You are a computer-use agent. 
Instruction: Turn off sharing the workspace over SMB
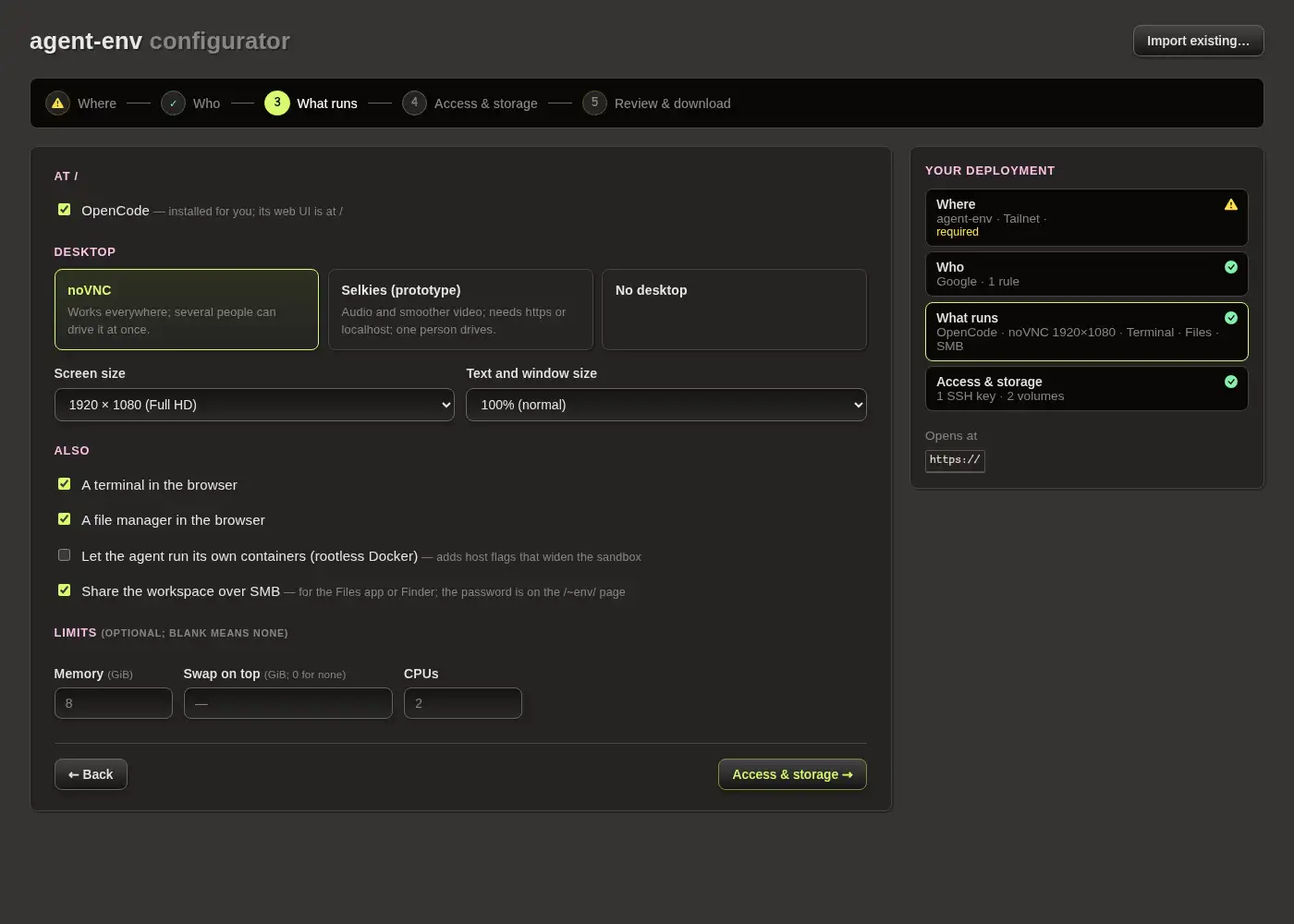pos(65,590)
